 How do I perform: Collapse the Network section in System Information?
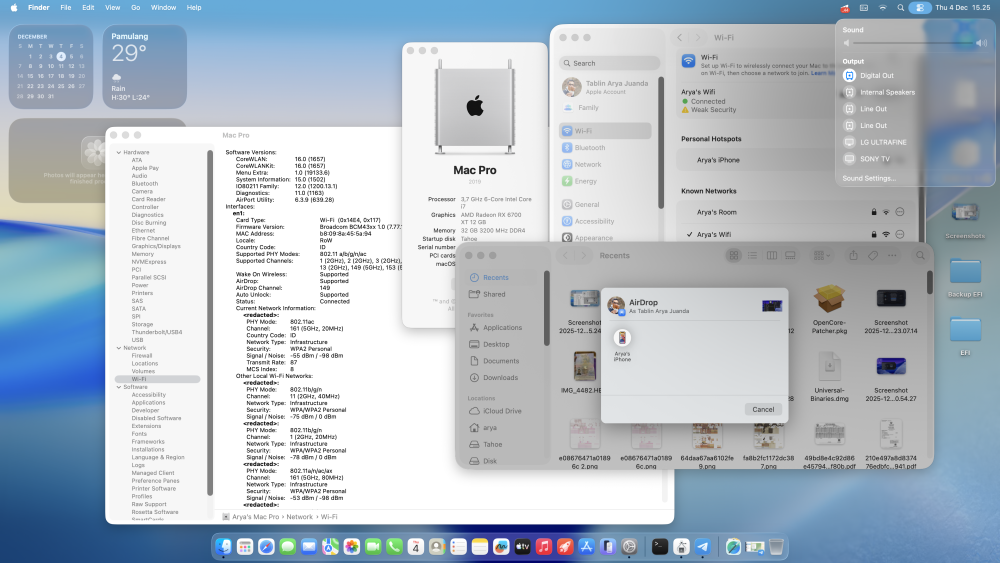click(119, 348)
